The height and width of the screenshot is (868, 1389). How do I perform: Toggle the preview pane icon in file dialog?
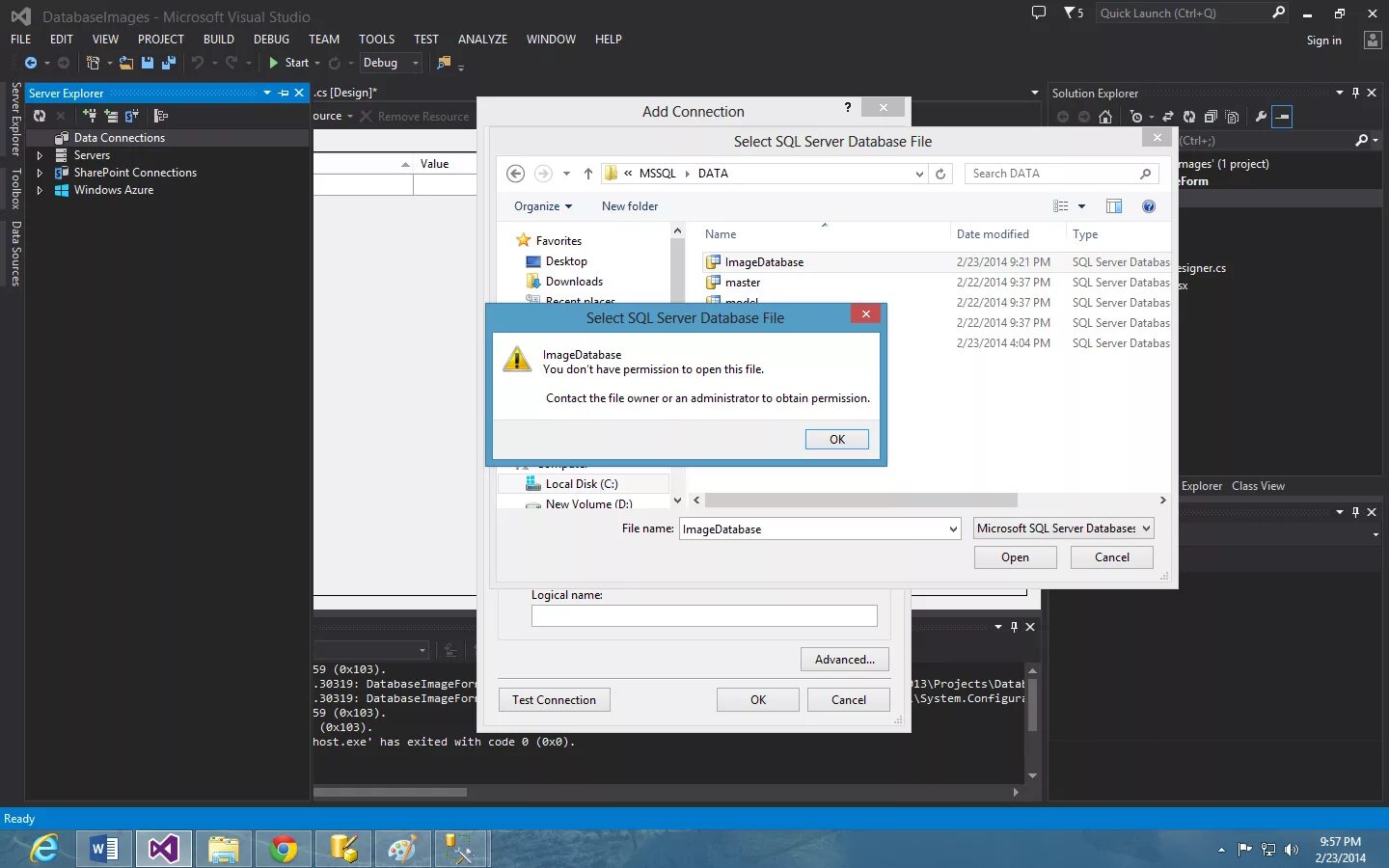coord(1114,206)
